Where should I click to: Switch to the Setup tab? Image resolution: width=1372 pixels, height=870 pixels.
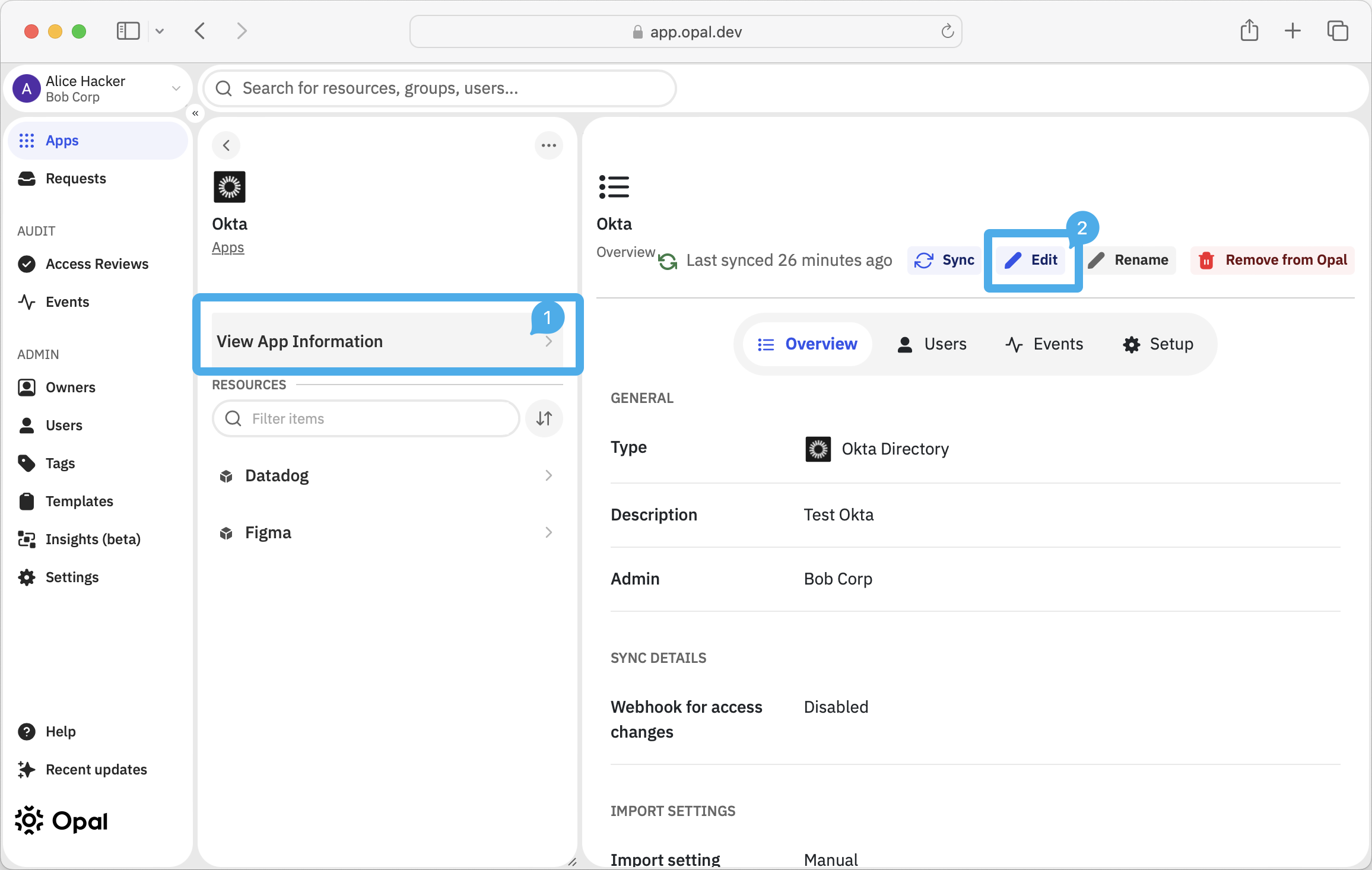[1158, 344]
